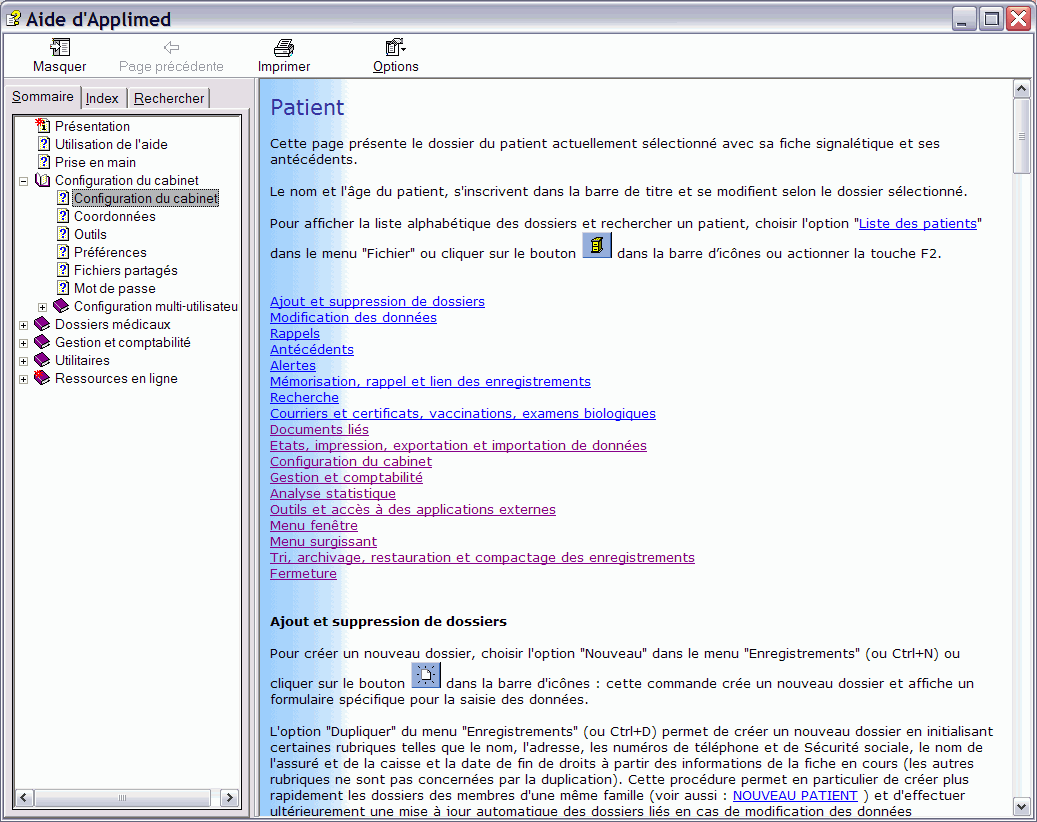The height and width of the screenshot is (822, 1037).
Task: Click the Liste des patients button icon in the text
Action: point(597,245)
